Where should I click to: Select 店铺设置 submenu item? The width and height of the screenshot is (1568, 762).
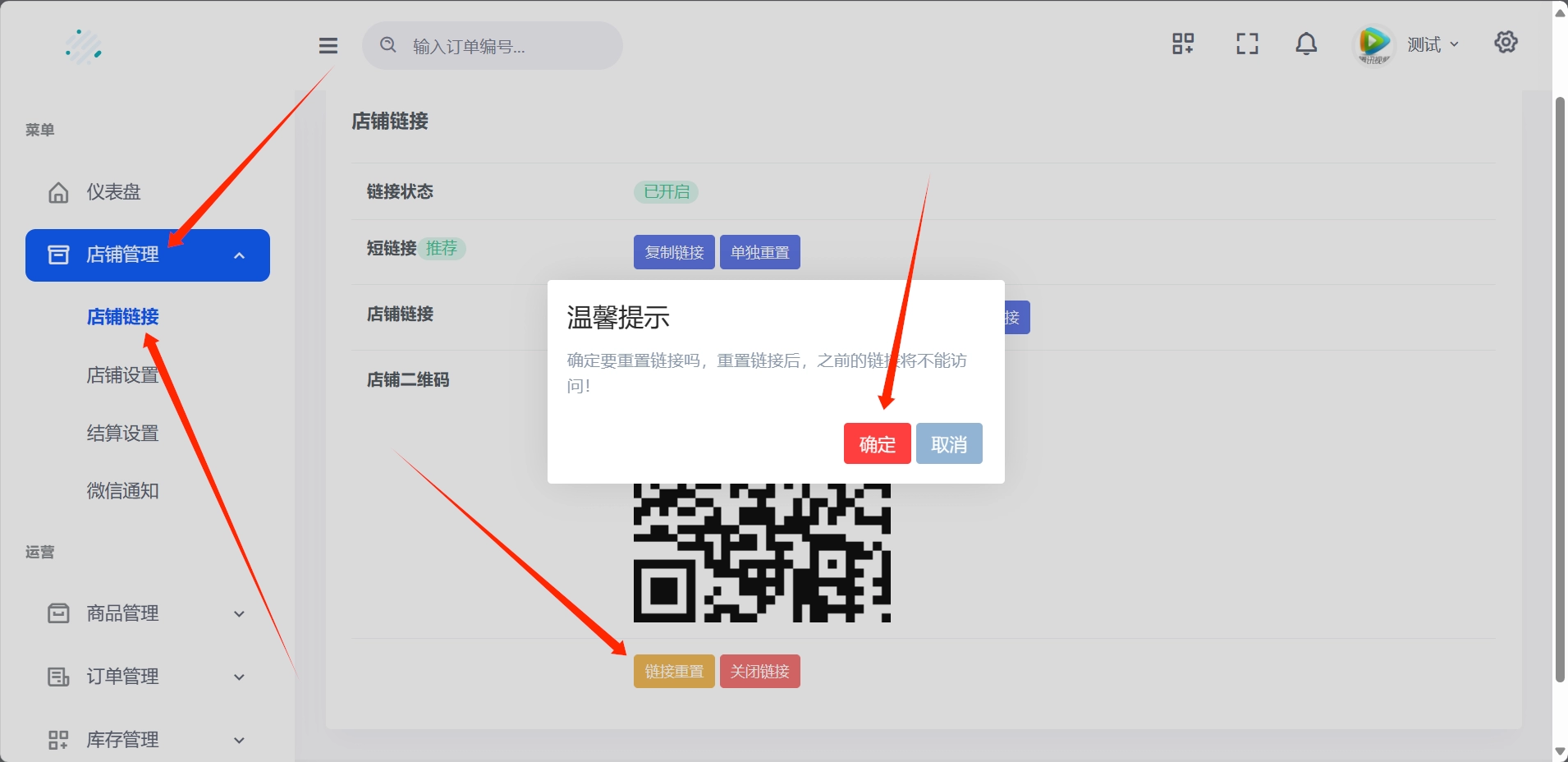click(x=122, y=375)
